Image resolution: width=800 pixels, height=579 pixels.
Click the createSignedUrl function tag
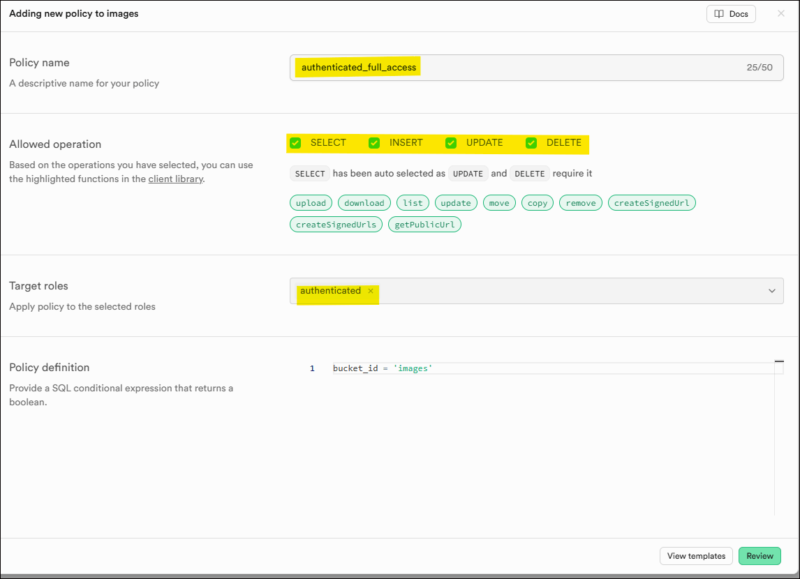[651, 203]
